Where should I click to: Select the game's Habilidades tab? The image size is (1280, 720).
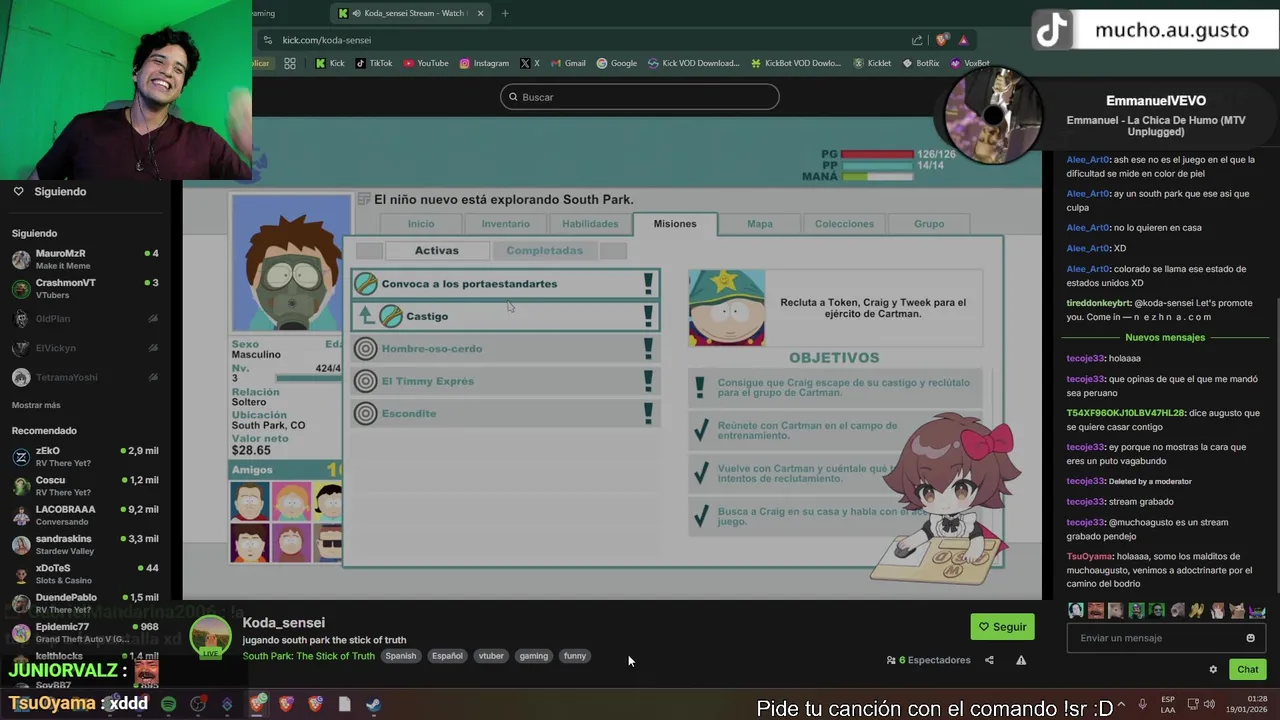click(x=590, y=224)
